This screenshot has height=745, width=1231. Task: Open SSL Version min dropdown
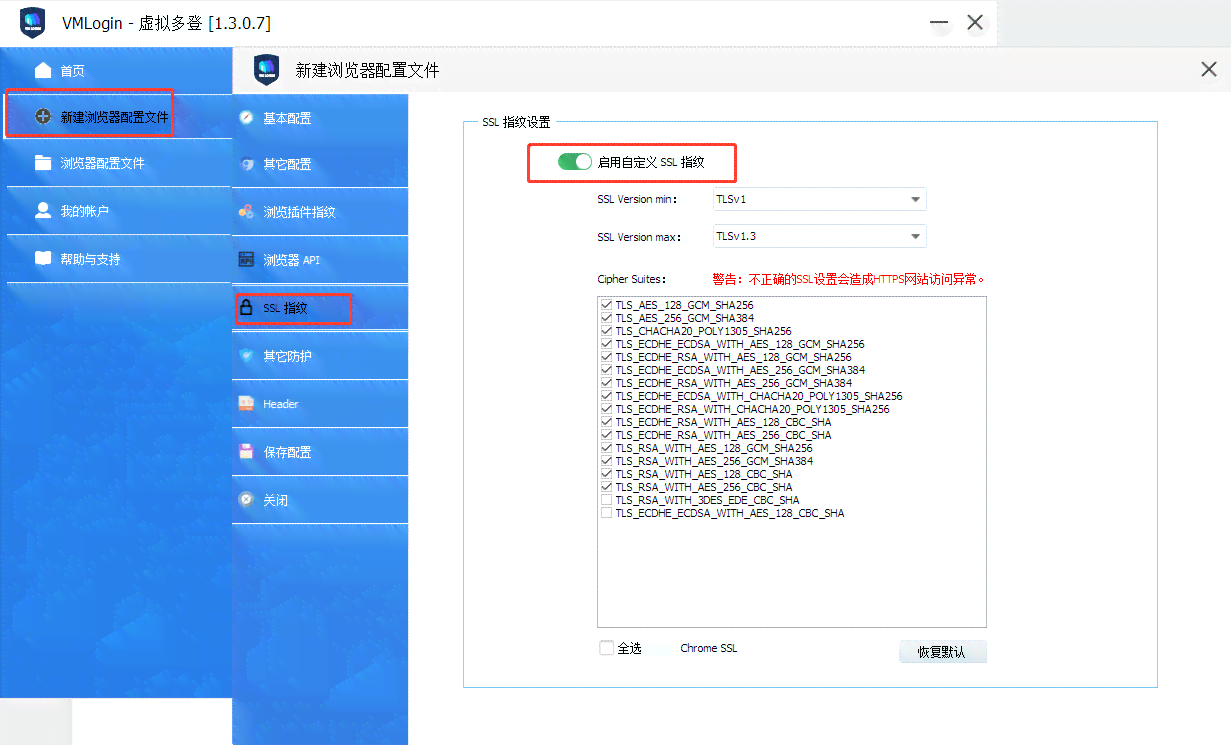[819, 199]
